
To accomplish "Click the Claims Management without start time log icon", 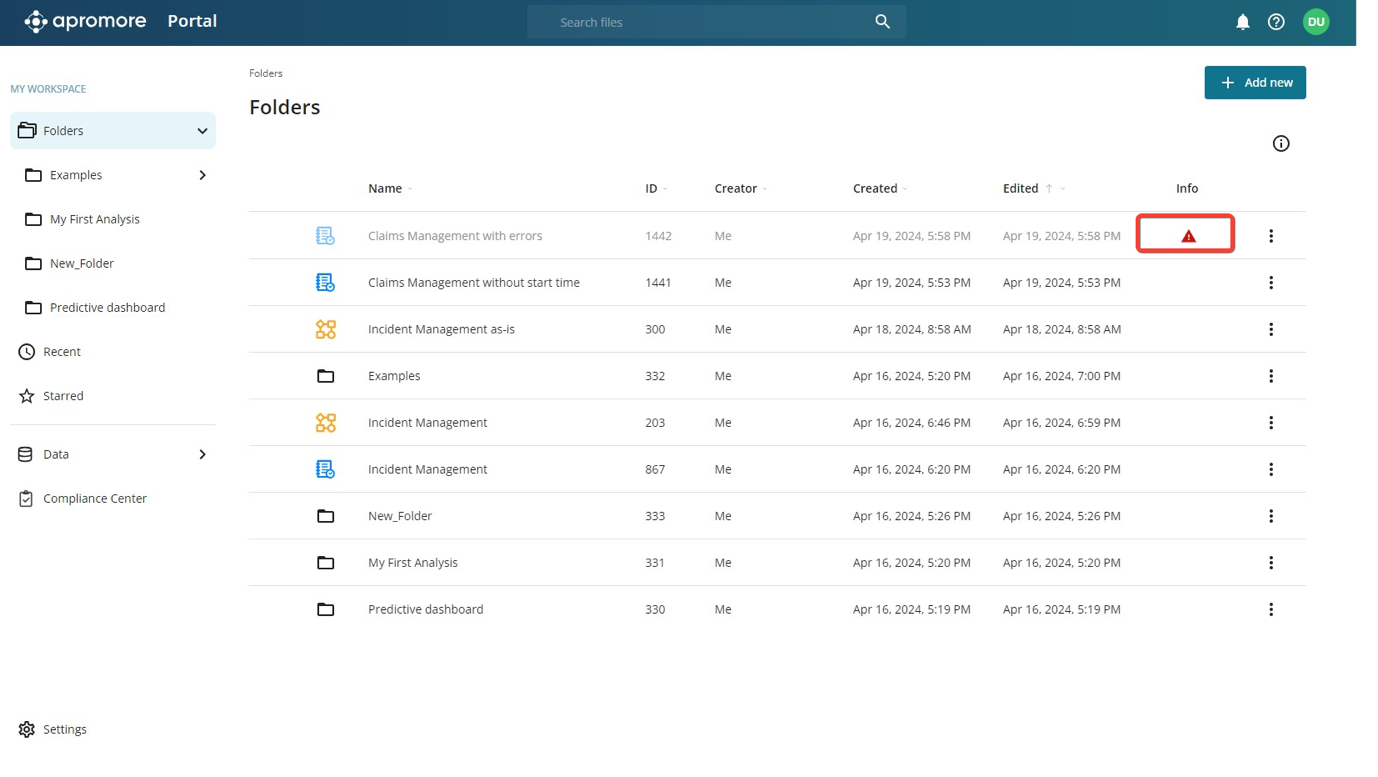I will tap(326, 283).
